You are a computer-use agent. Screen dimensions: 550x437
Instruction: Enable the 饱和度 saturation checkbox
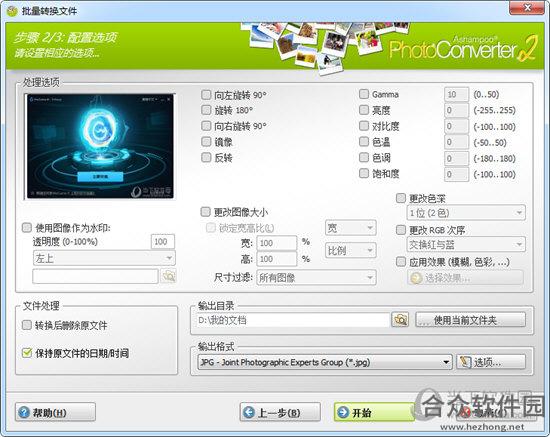coord(364,173)
